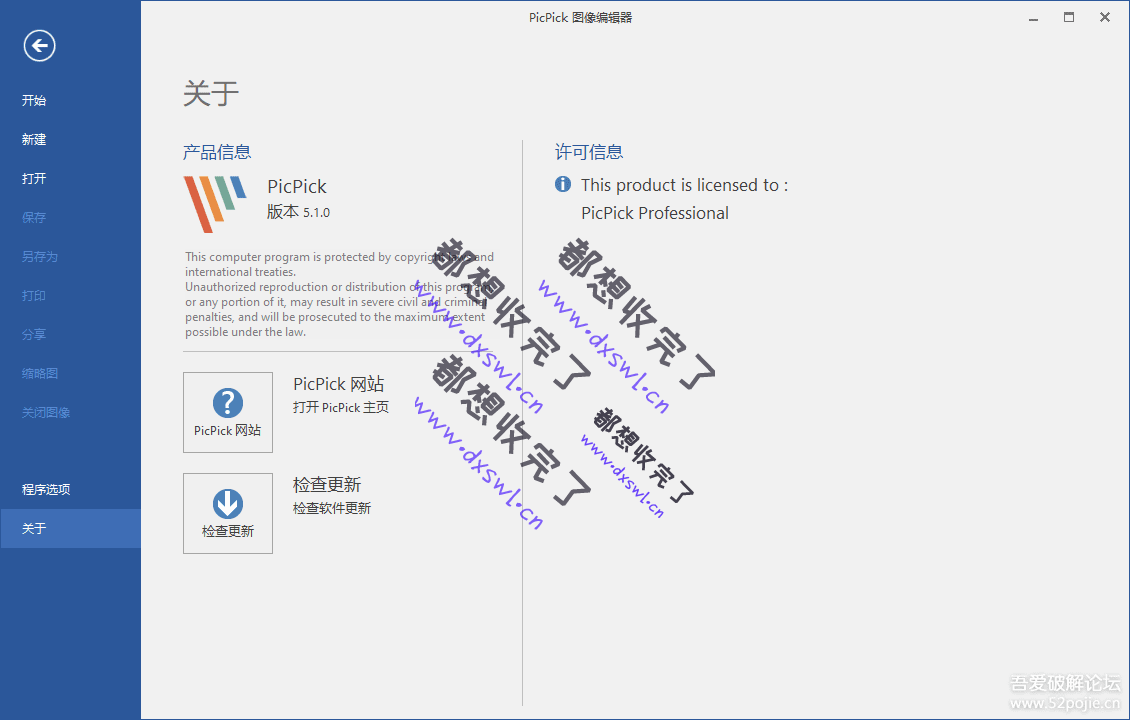
Task: Click the PicPick 网站 button
Action: click(x=228, y=412)
